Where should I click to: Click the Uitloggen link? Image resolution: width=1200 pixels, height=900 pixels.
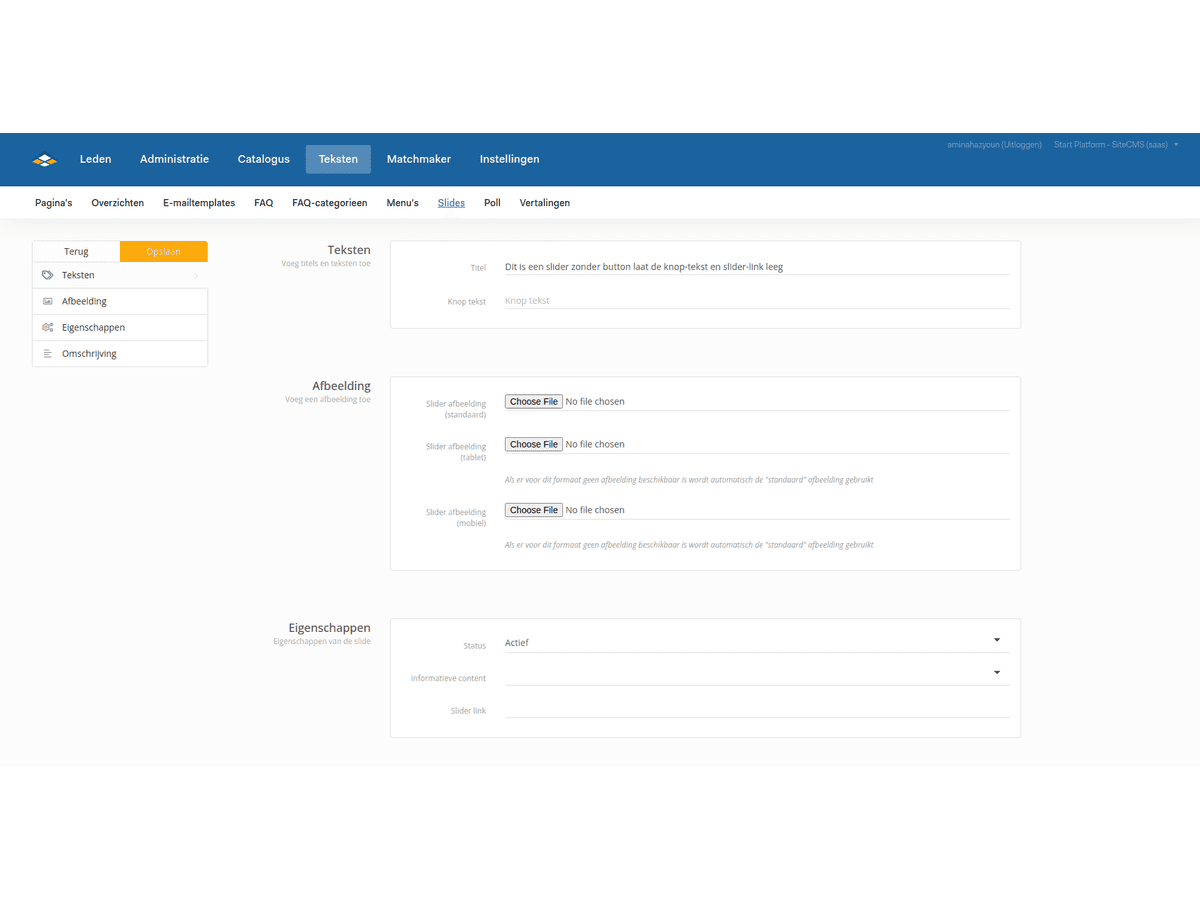[x=1021, y=145]
